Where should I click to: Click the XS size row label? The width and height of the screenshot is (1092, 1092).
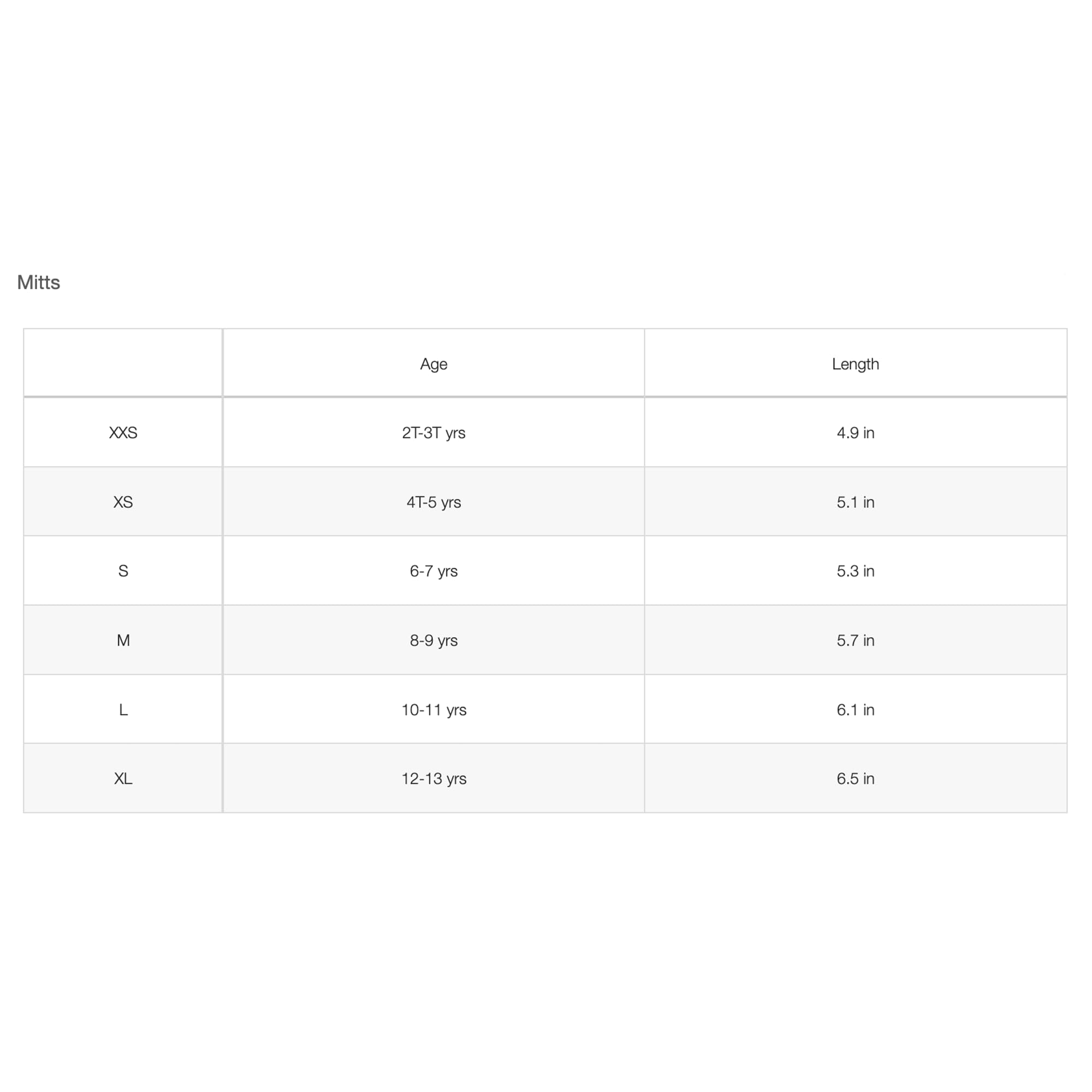123,502
